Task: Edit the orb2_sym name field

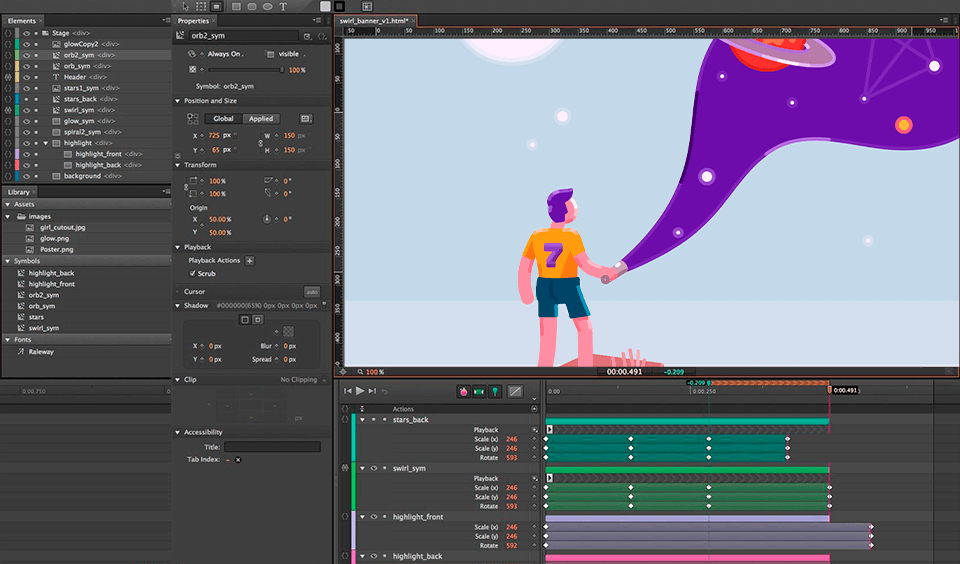Action: pyautogui.click(x=243, y=36)
